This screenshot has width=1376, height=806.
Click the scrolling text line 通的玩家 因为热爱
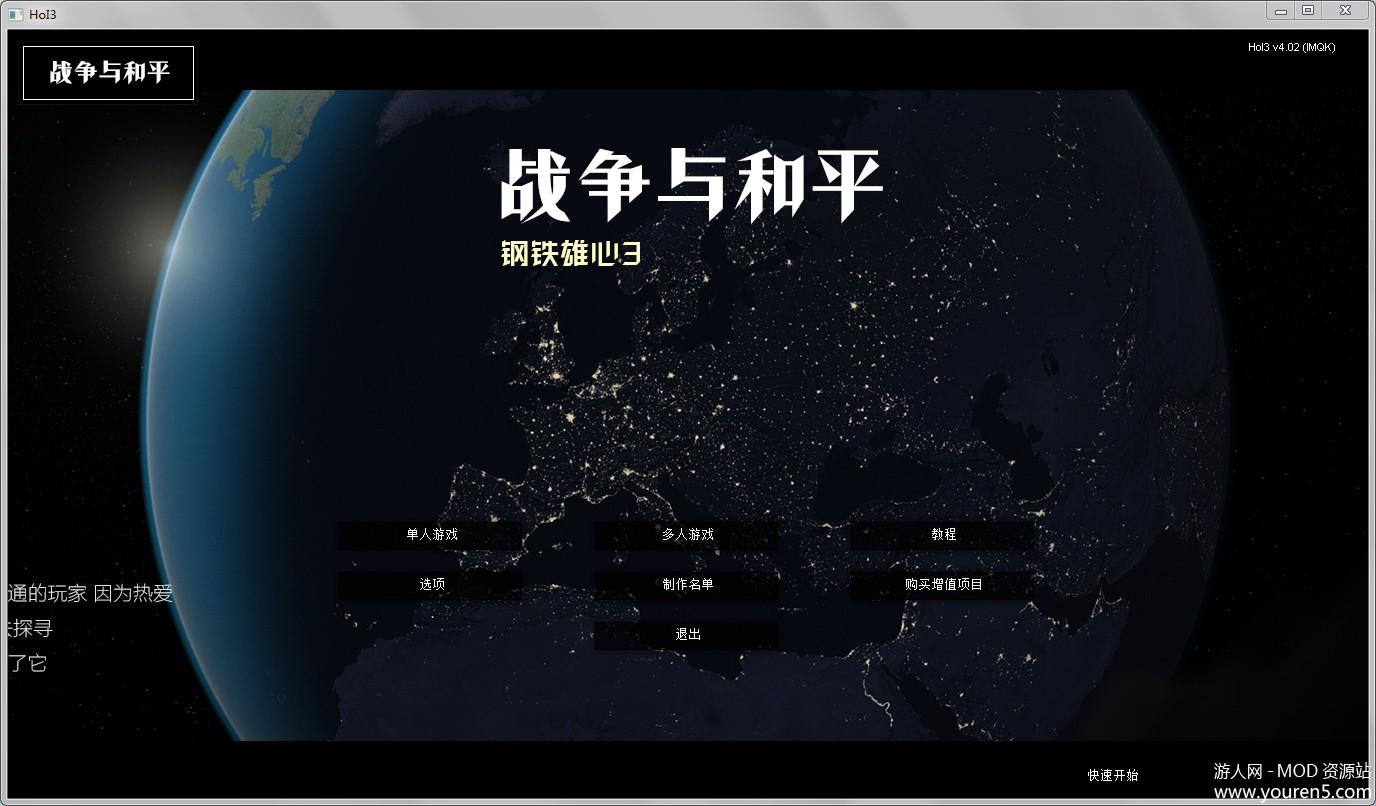[90, 594]
